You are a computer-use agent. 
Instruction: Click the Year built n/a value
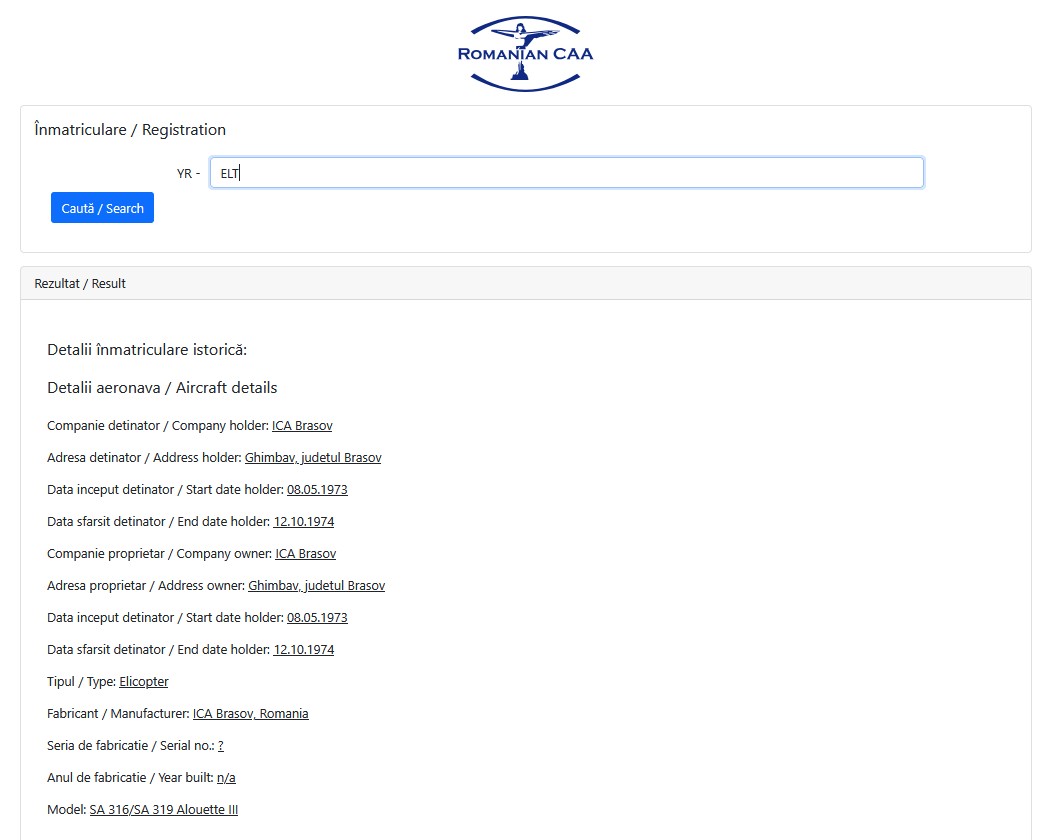[226, 778]
